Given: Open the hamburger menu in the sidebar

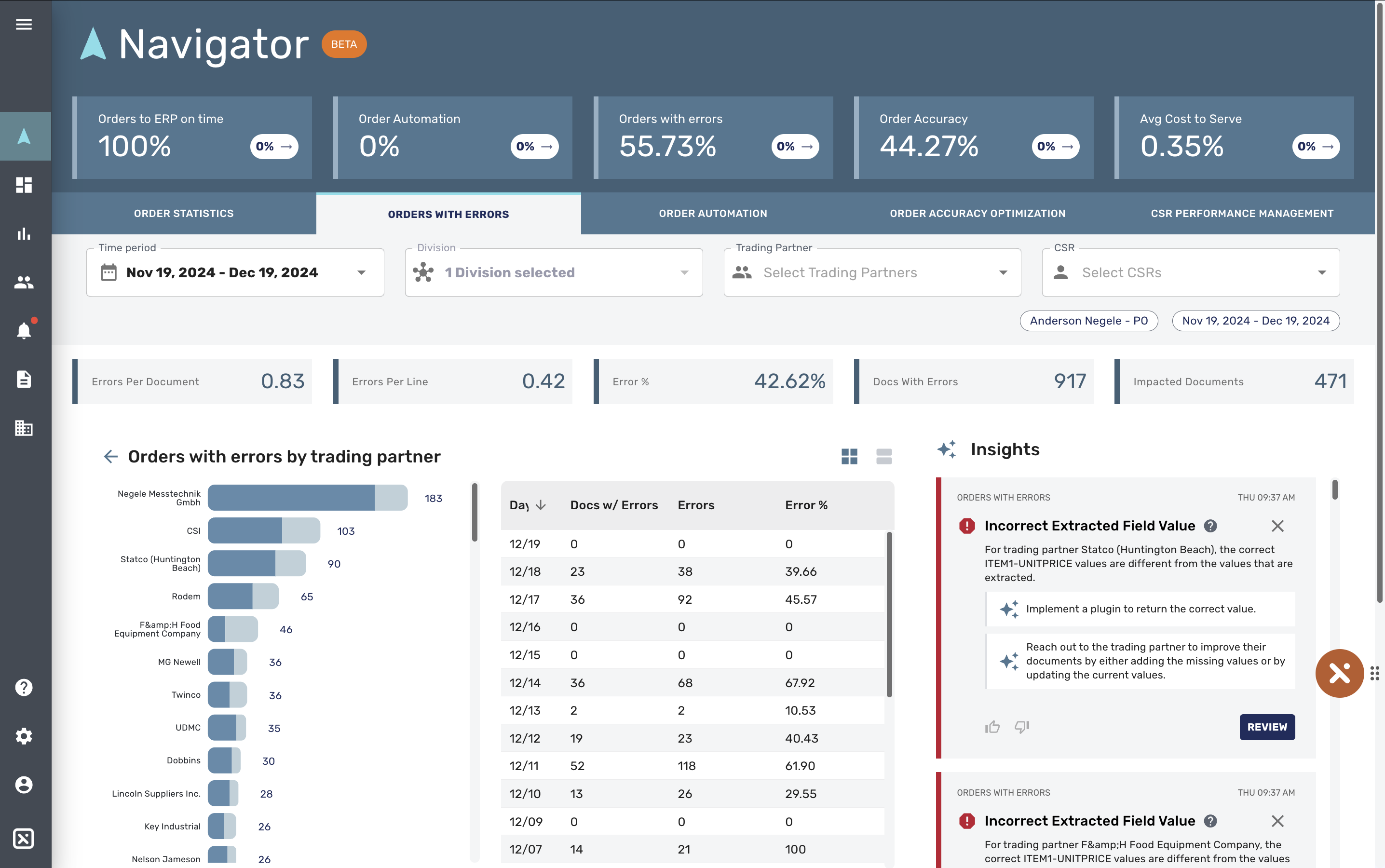Looking at the screenshot, I should 24,24.
